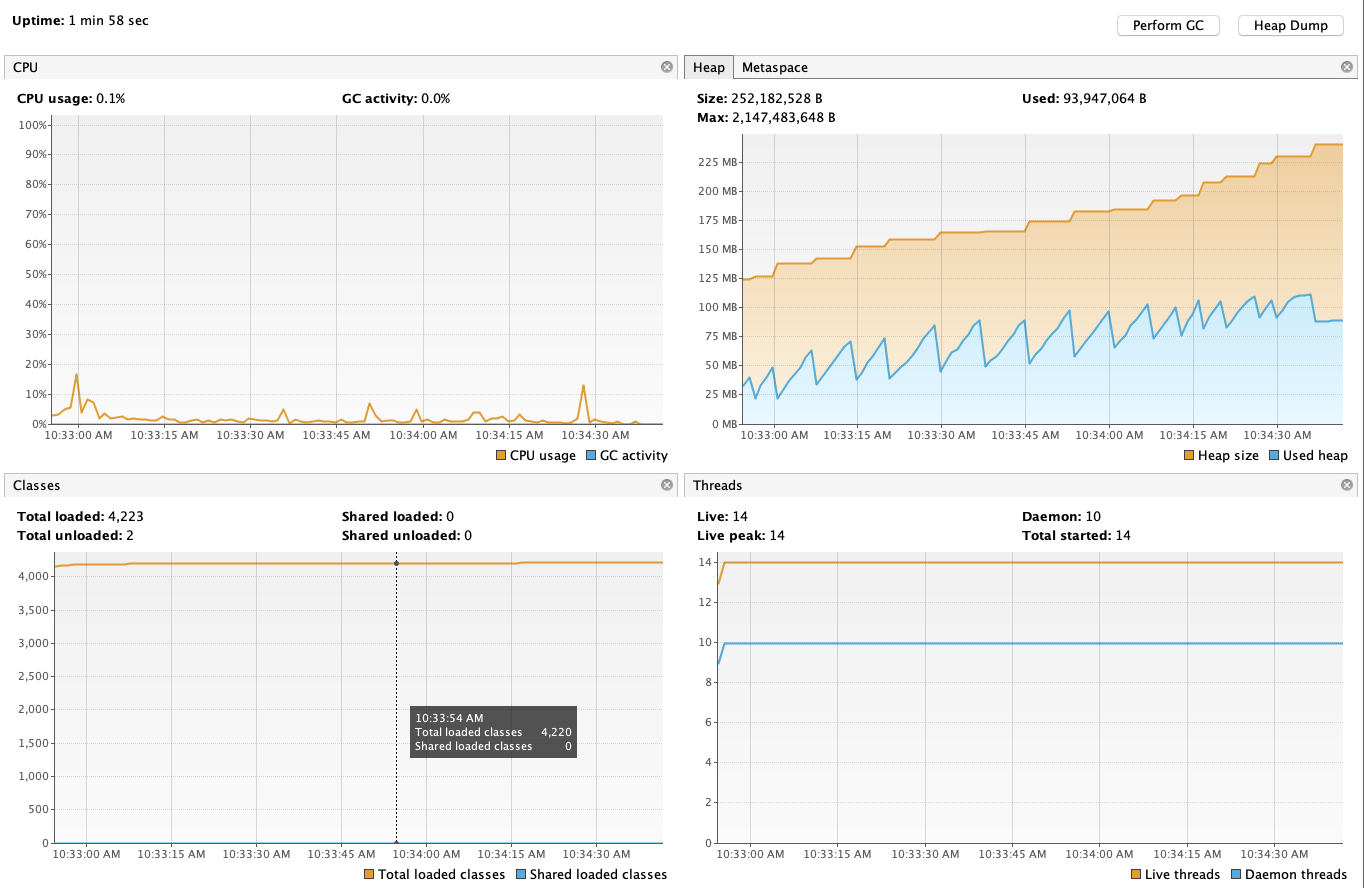Click the Shared loaded classes legend swatch
Viewport: 1364px width, 888px height.
tap(521, 874)
